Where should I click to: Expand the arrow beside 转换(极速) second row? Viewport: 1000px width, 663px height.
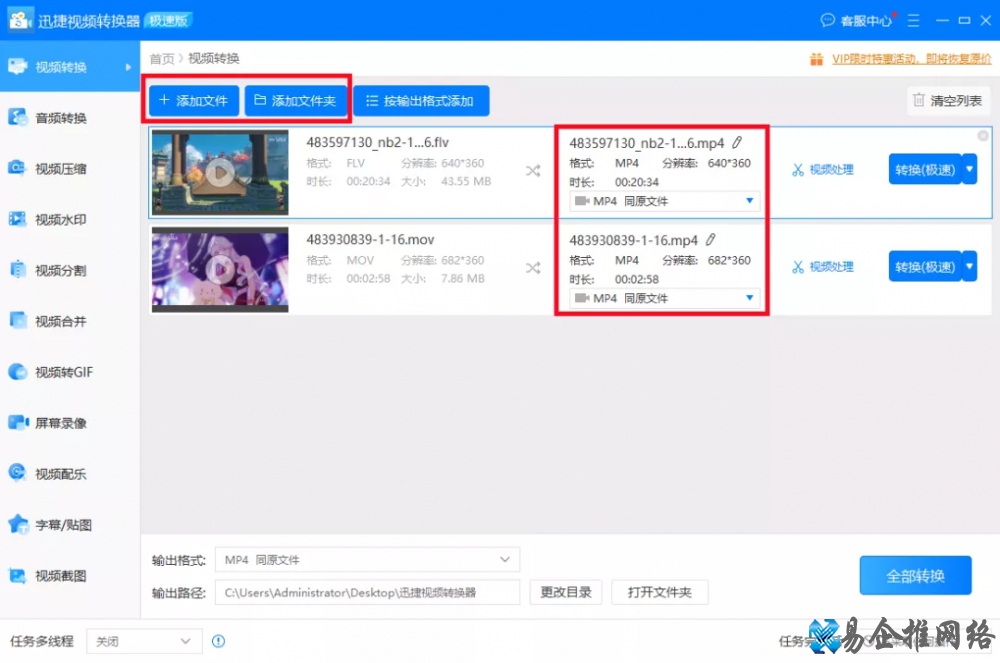click(x=969, y=266)
